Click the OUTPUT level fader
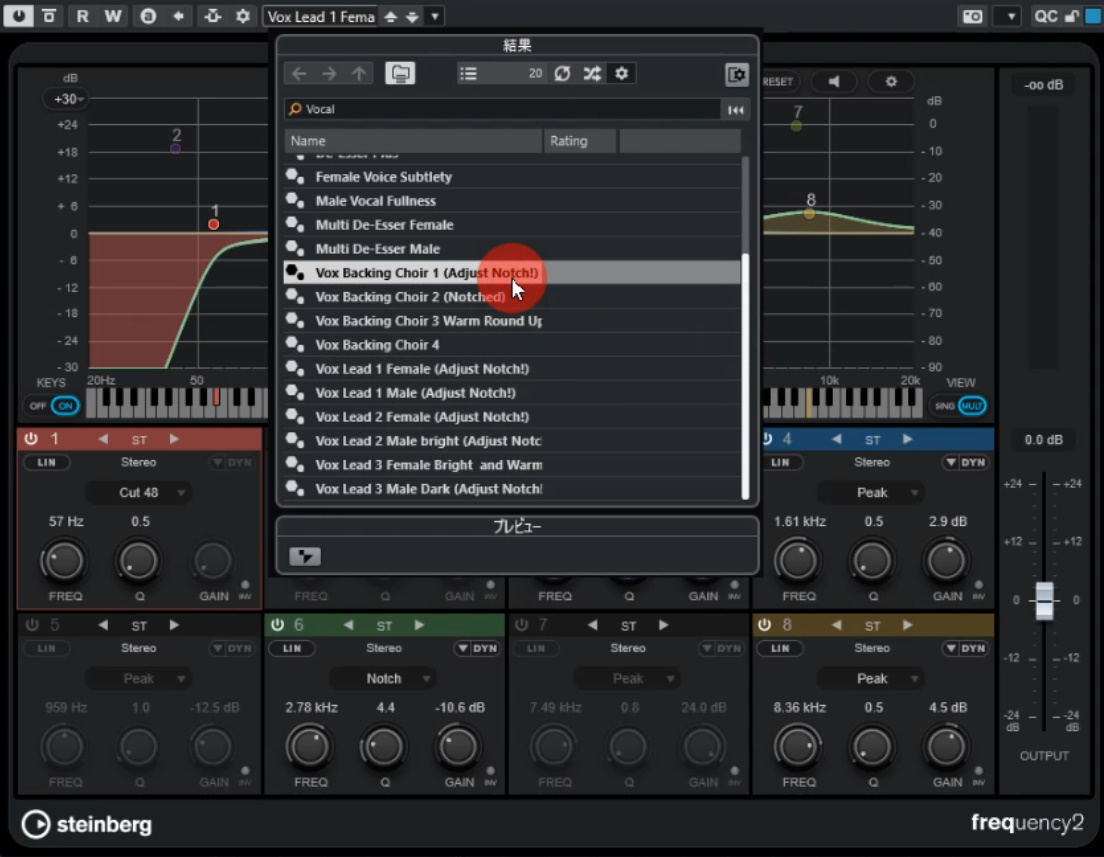 pyautogui.click(x=1043, y=600)
